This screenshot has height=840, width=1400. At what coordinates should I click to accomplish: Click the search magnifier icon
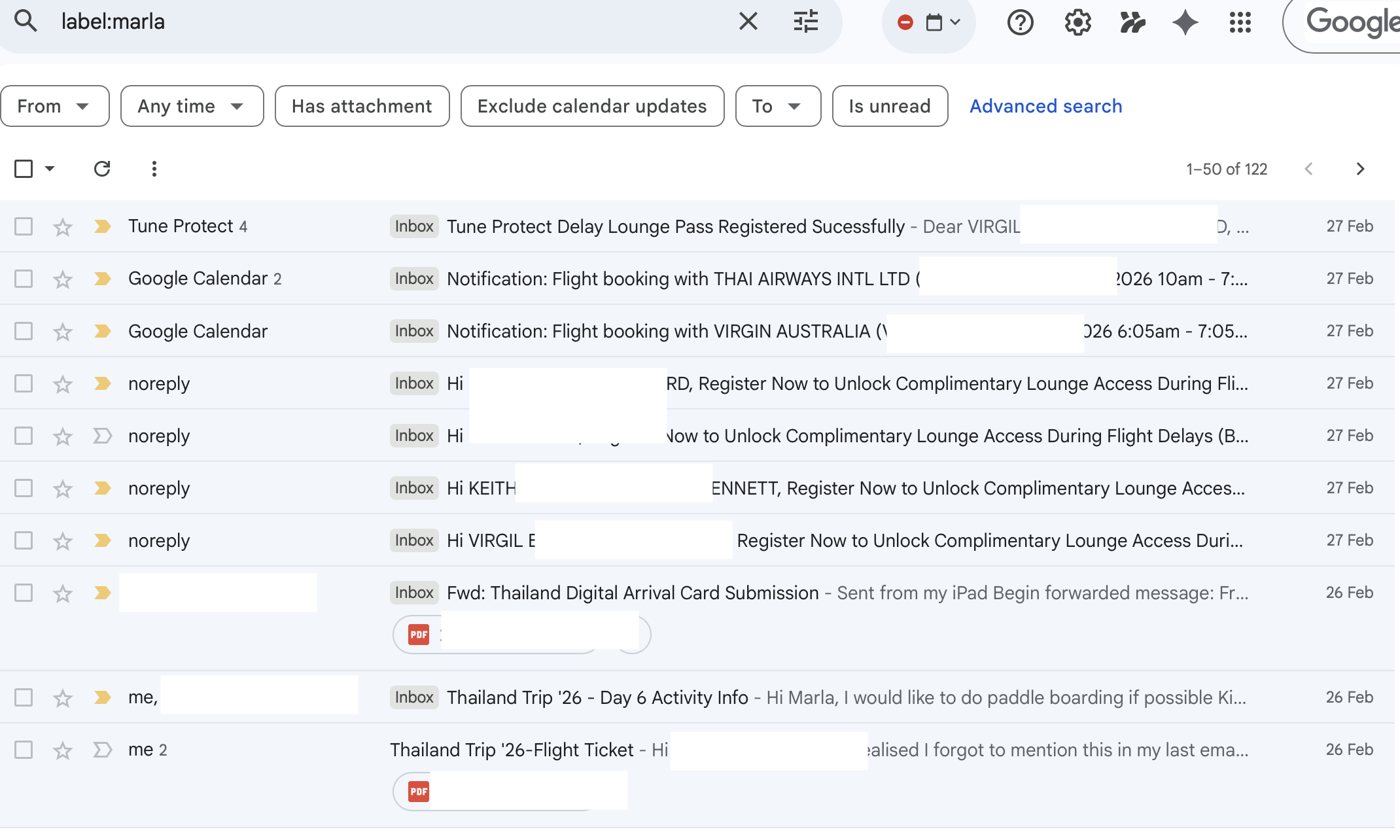click(26, 22)
